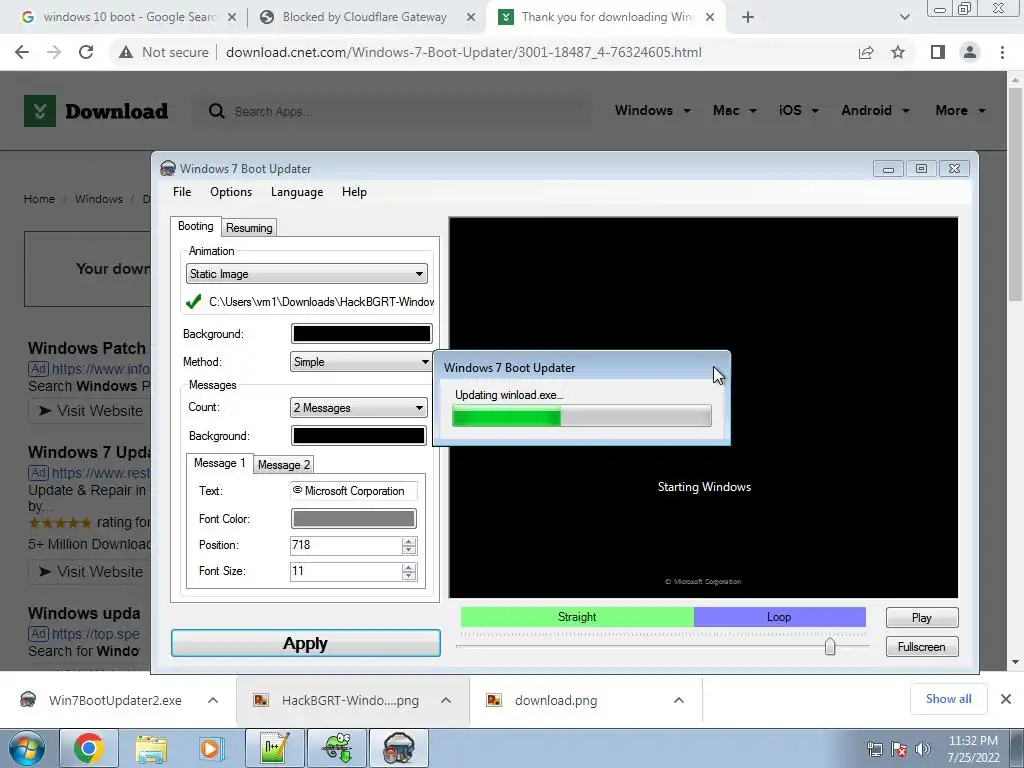Expand the 2 Messages count dropdown
The width and height of the screenshot is (1024, 768).
(x=359, y=408)
